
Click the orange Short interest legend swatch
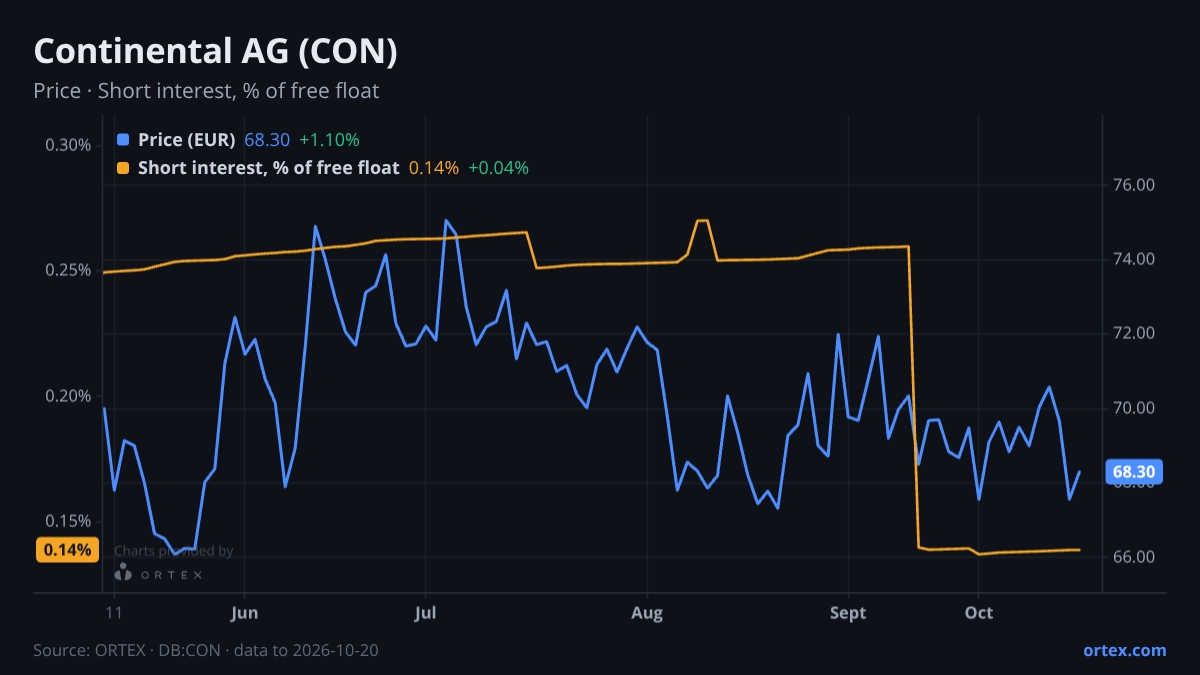coord(123,168)
